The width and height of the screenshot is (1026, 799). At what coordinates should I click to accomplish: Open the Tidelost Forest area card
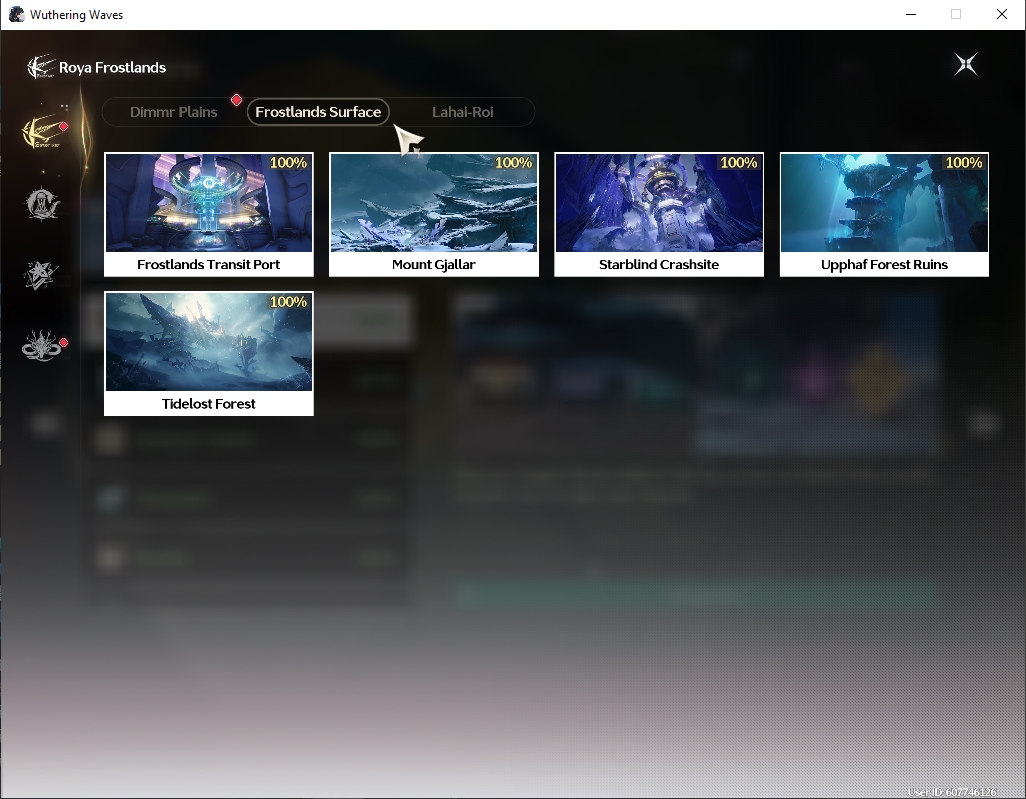[209, 354]
